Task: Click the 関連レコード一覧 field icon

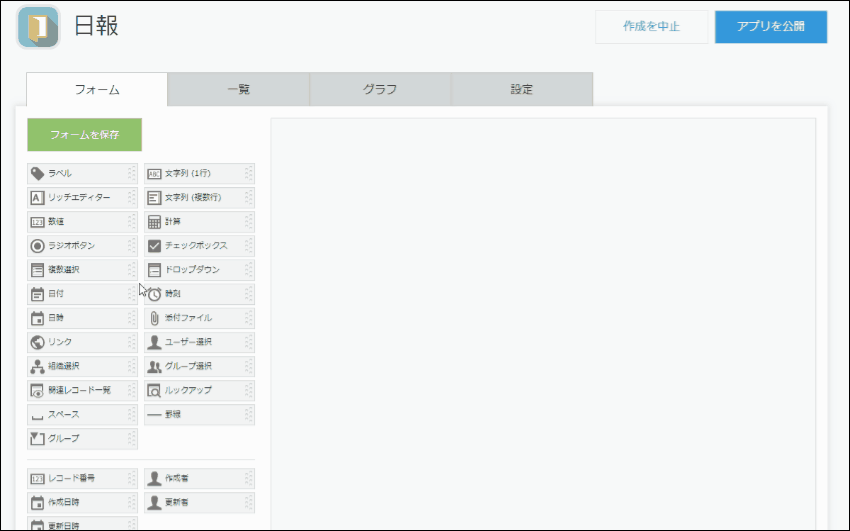Action: (38, 390)
